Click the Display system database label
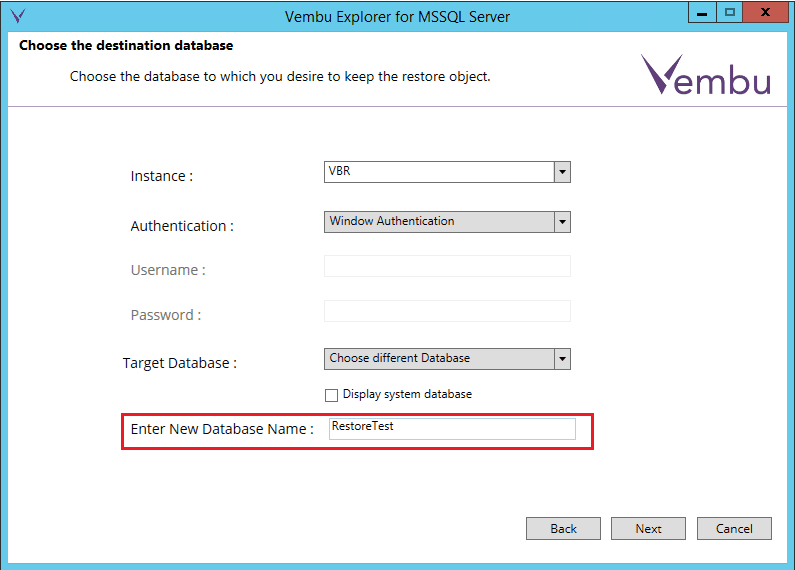Viewport: 795px width, 570px height. tap(407, 395)
